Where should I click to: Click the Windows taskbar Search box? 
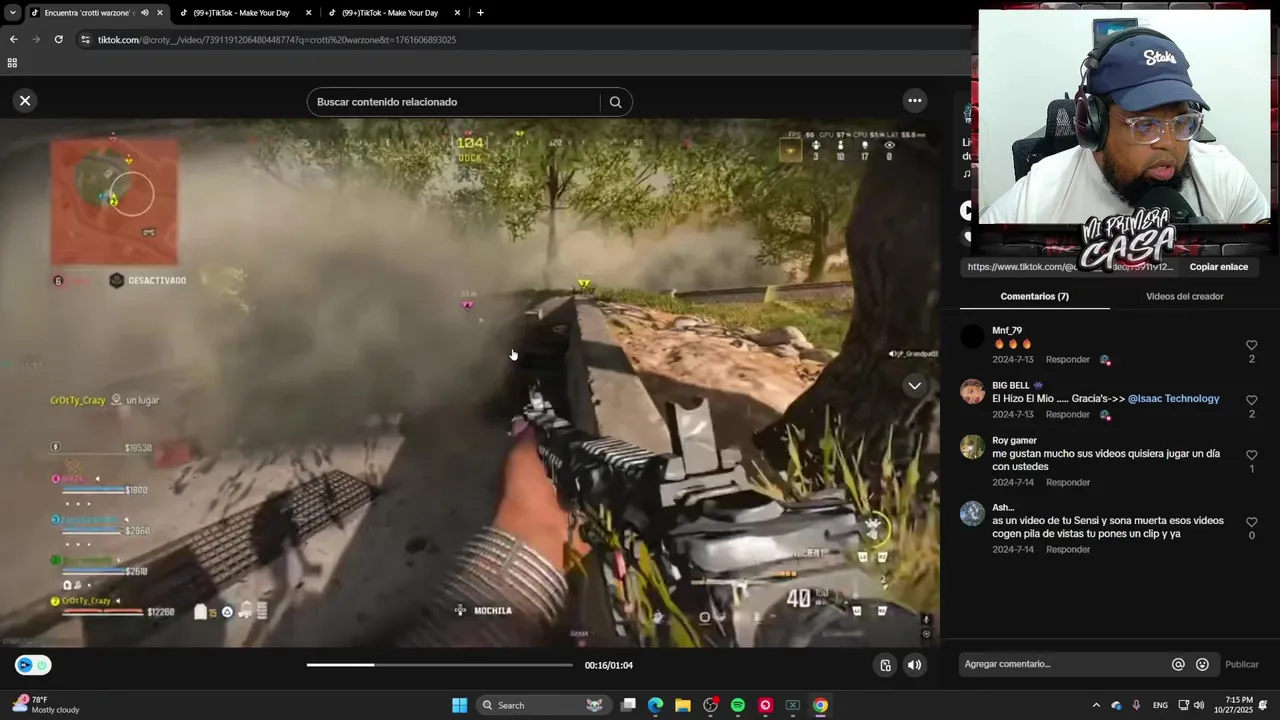click(545, 705)
